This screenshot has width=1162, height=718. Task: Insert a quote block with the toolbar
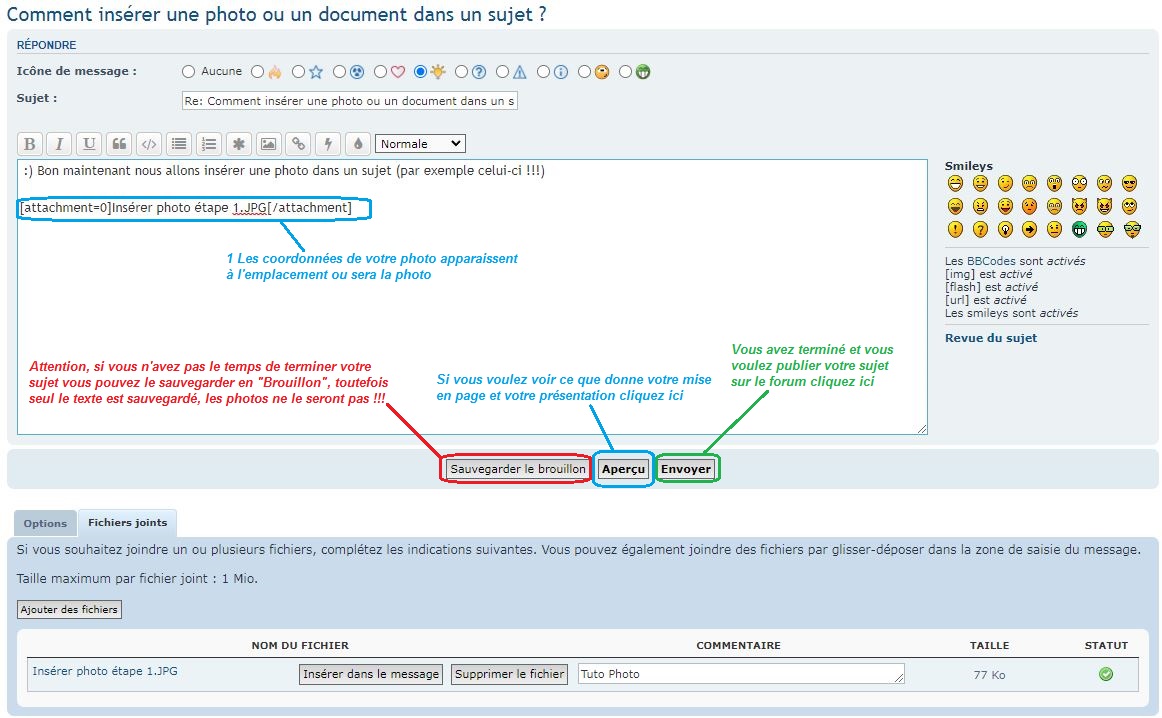[x=119, y=144]
